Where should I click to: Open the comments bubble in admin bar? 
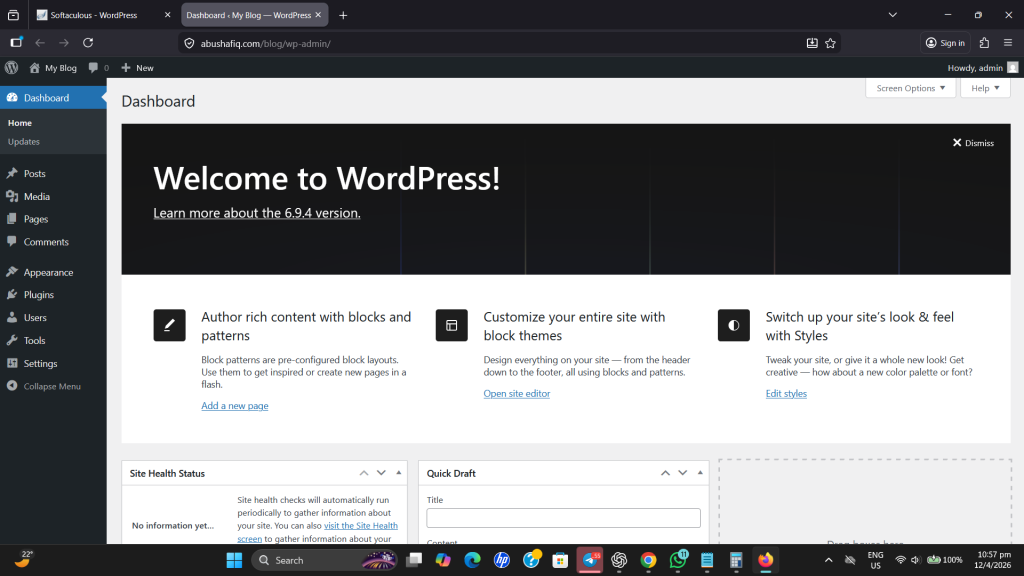coord(93,67)
